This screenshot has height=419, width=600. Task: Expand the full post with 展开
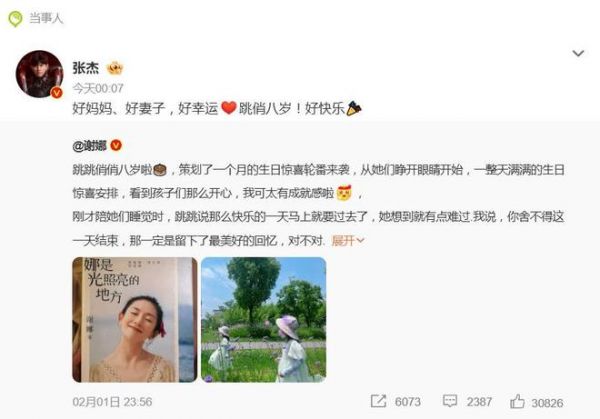348,241
